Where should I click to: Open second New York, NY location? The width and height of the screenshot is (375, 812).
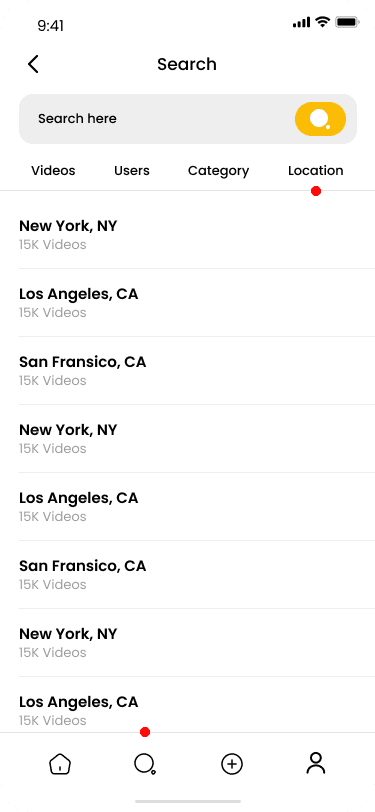click(x=197, y=438)
